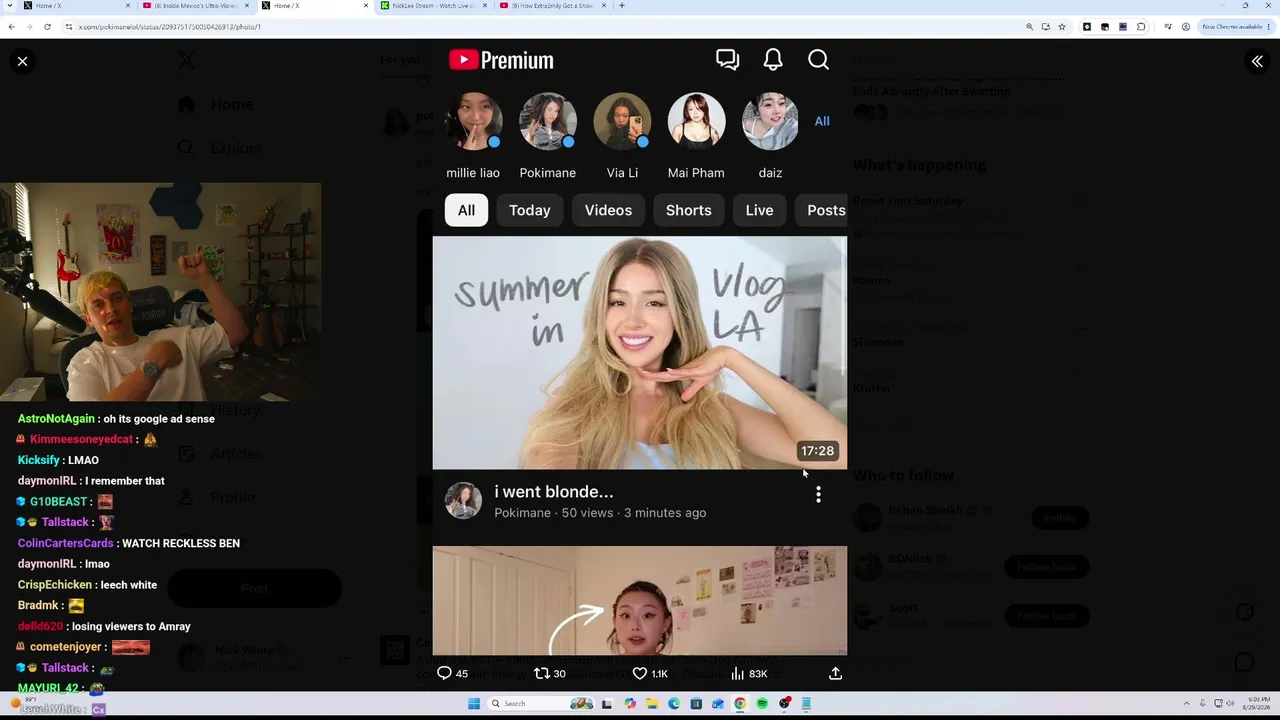Open millie liao's channel avatar
The image size is (1280, 720).
click(473, 122)
